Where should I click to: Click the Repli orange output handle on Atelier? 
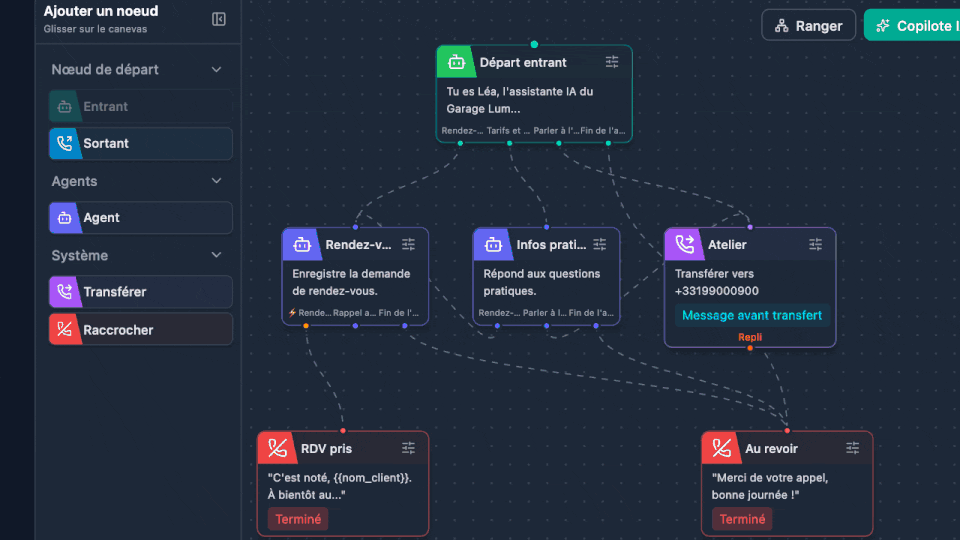point(750,348)
